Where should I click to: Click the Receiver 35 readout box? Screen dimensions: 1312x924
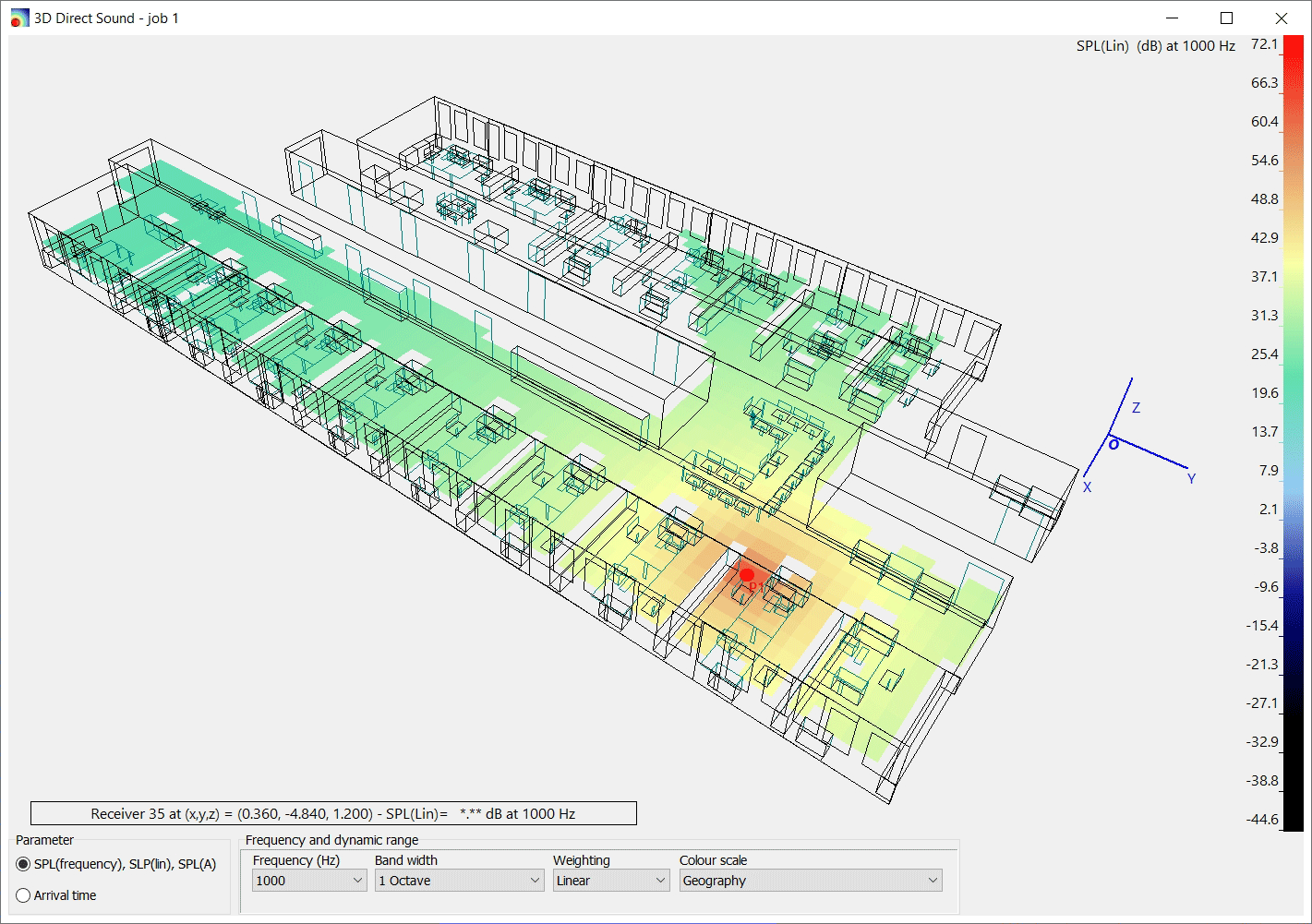333,813
